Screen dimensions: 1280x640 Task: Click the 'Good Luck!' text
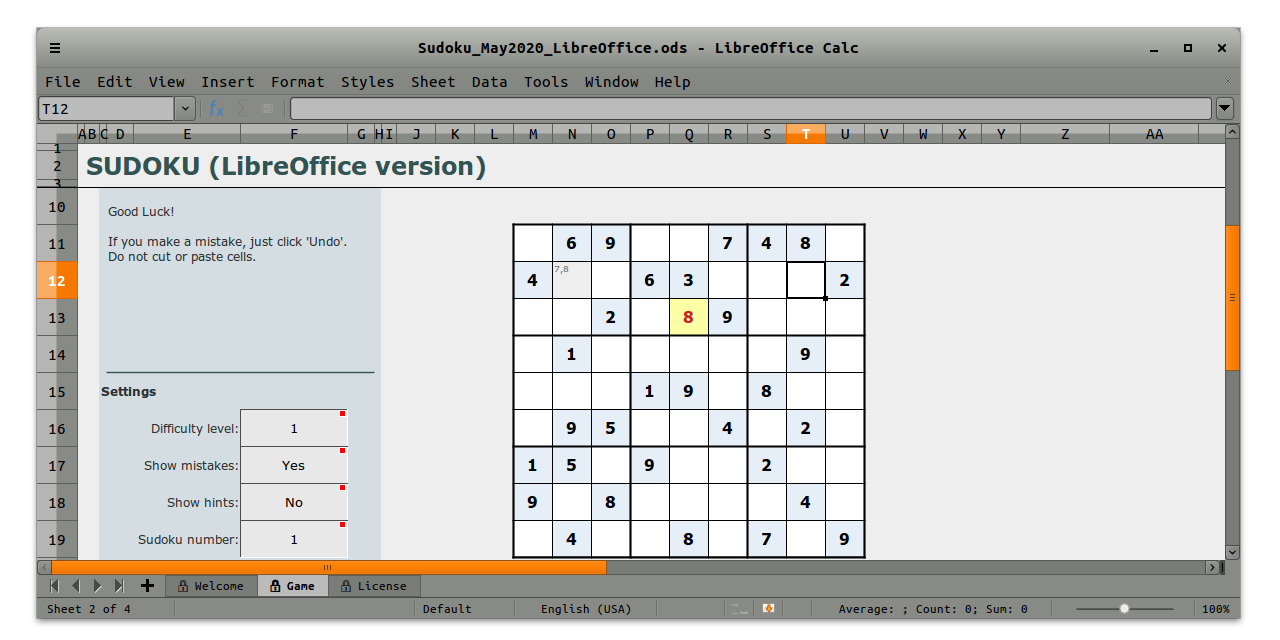tap(141, 212)
